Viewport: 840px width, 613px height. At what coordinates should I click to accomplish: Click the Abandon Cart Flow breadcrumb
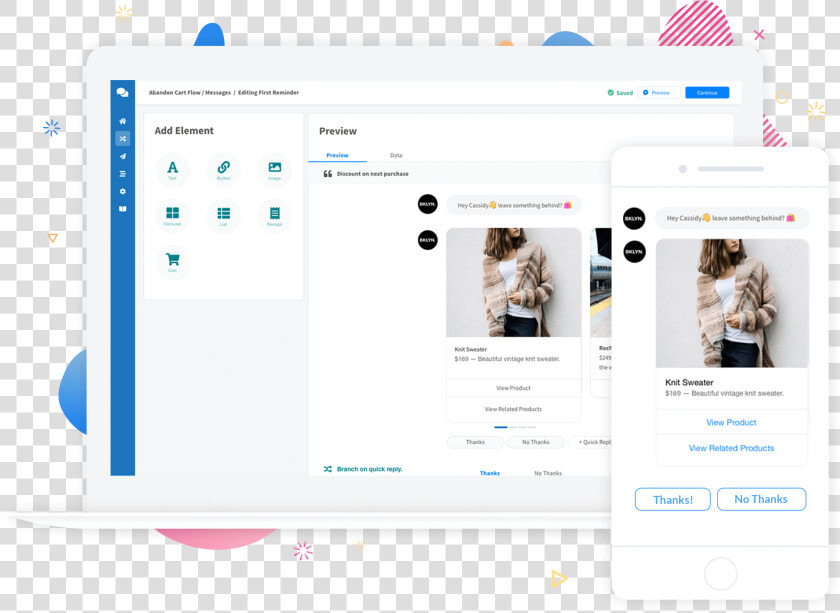[x=175, y=93]
